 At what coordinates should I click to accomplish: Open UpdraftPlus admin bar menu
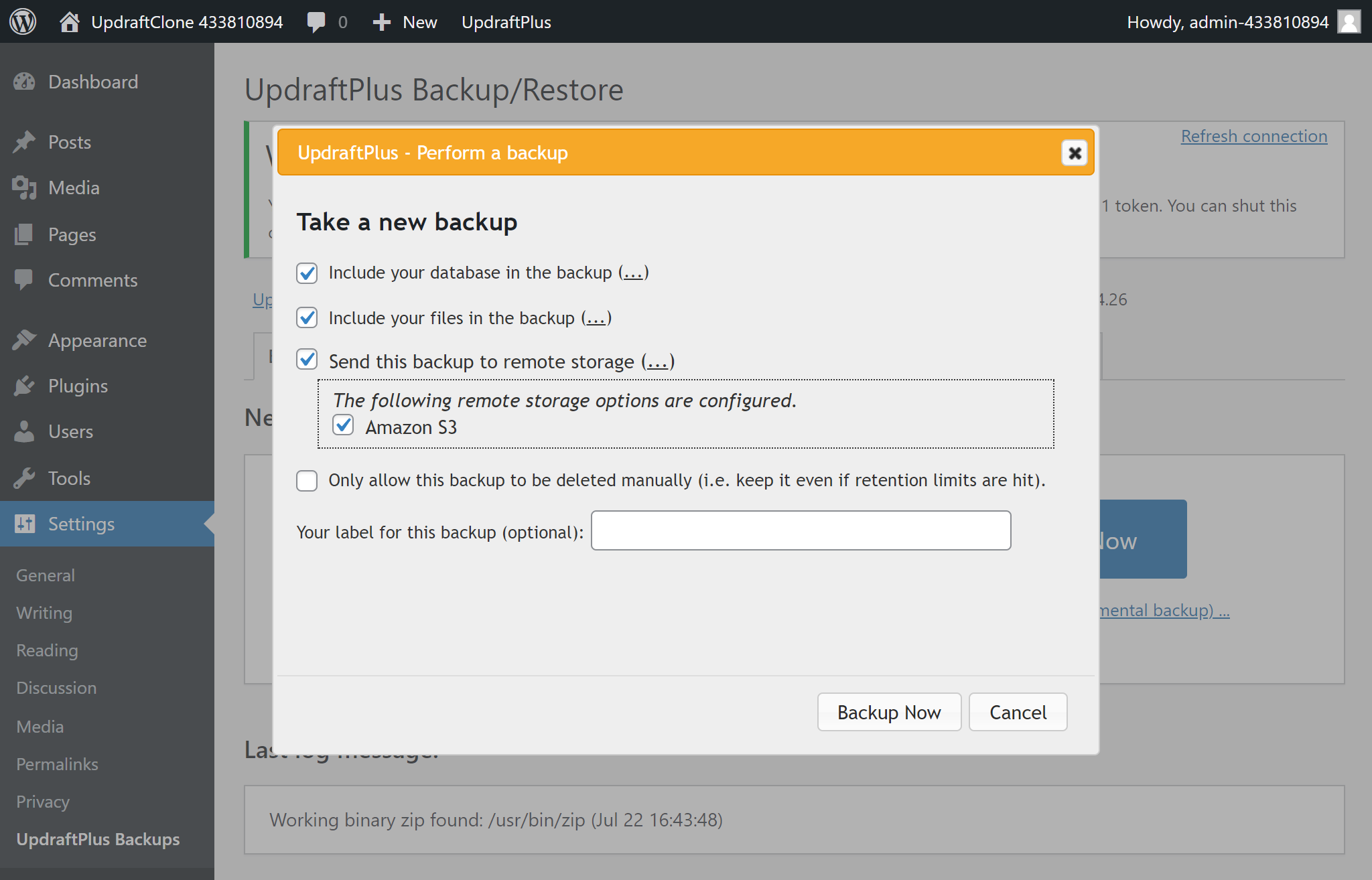click(506, 22)
